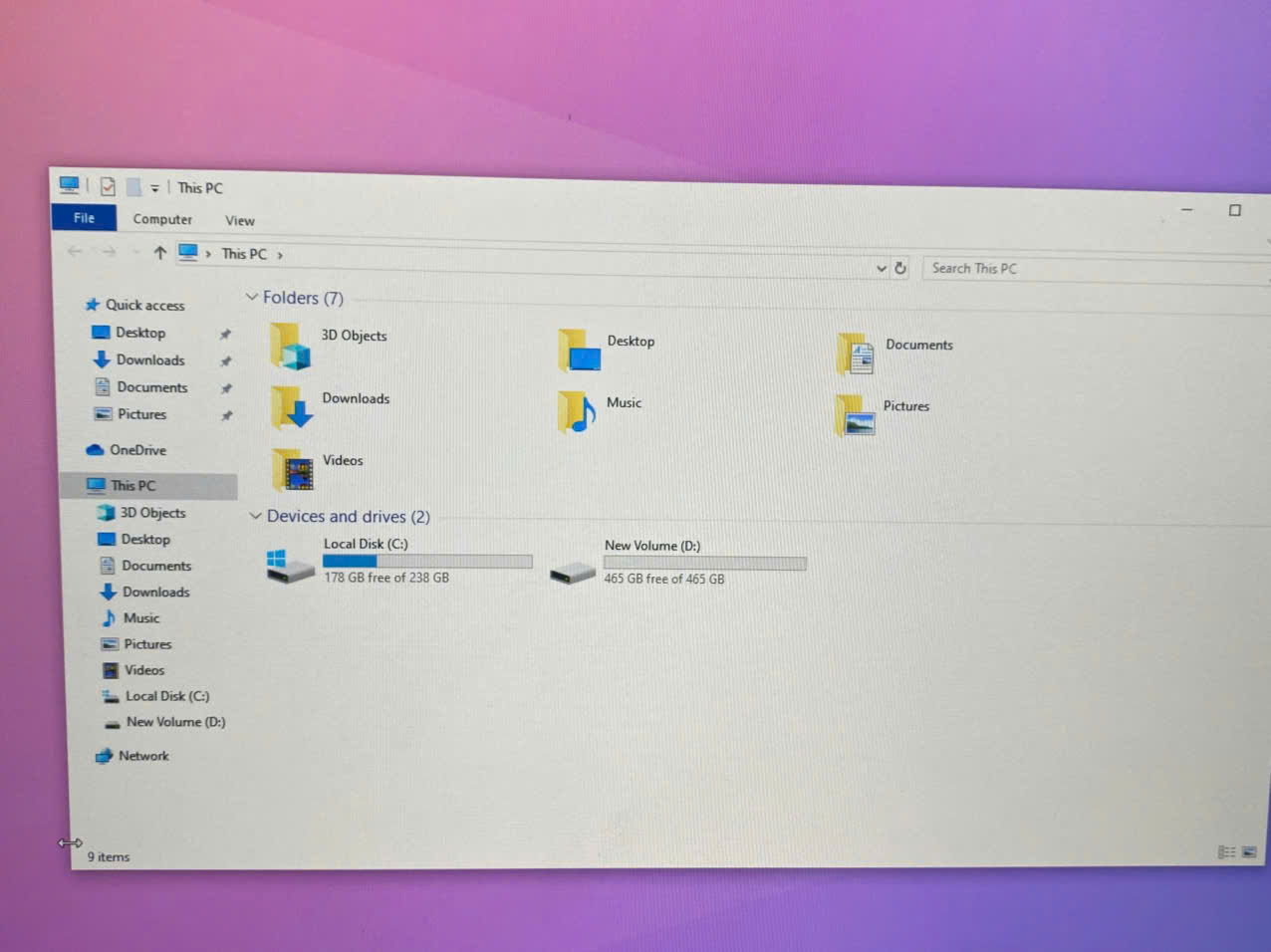Image resolution: width=1271 pixels, height=952 pixels.
Task: Open the View ribbon tab
Action: [239, 221]
